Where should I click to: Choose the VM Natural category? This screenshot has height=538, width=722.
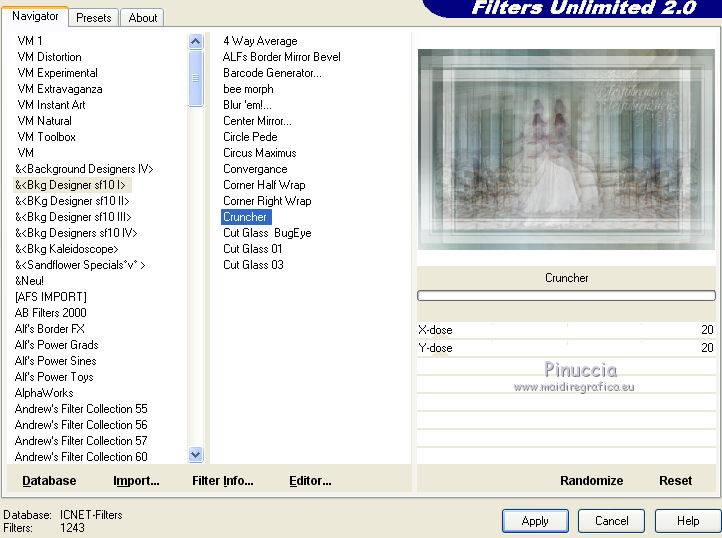tap(45, 121)
